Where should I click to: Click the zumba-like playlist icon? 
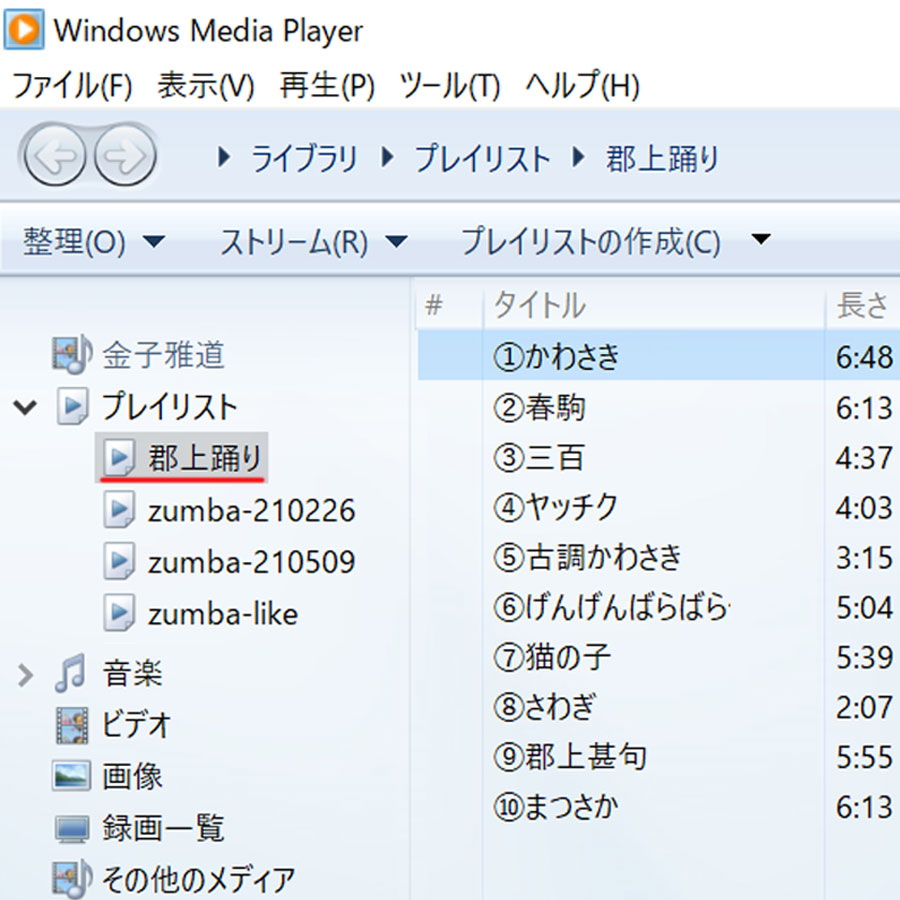click(119, 612)
